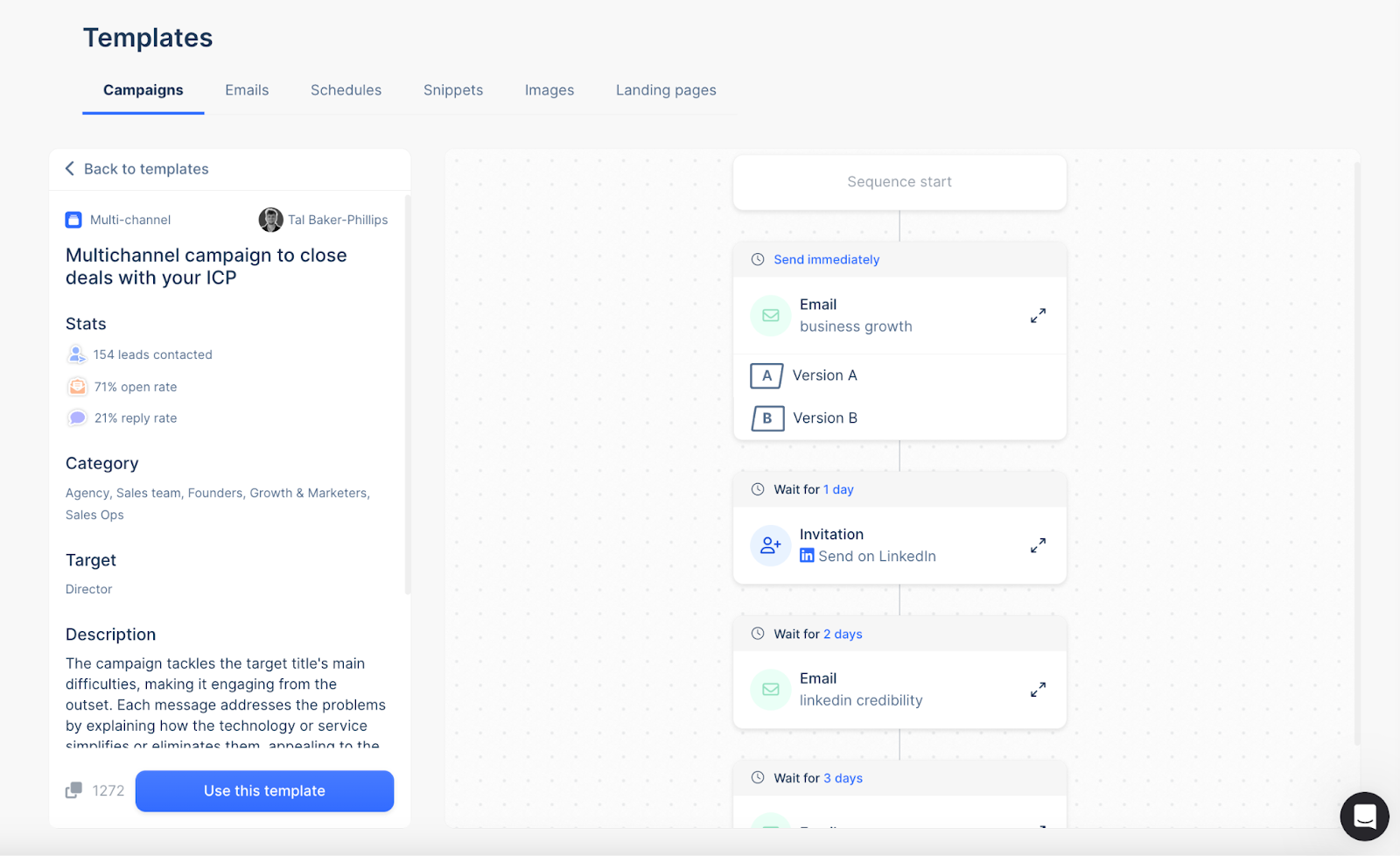Click the left panel vertical scrollbar
Screen dimensions: 1400x856
click(408, 394)
